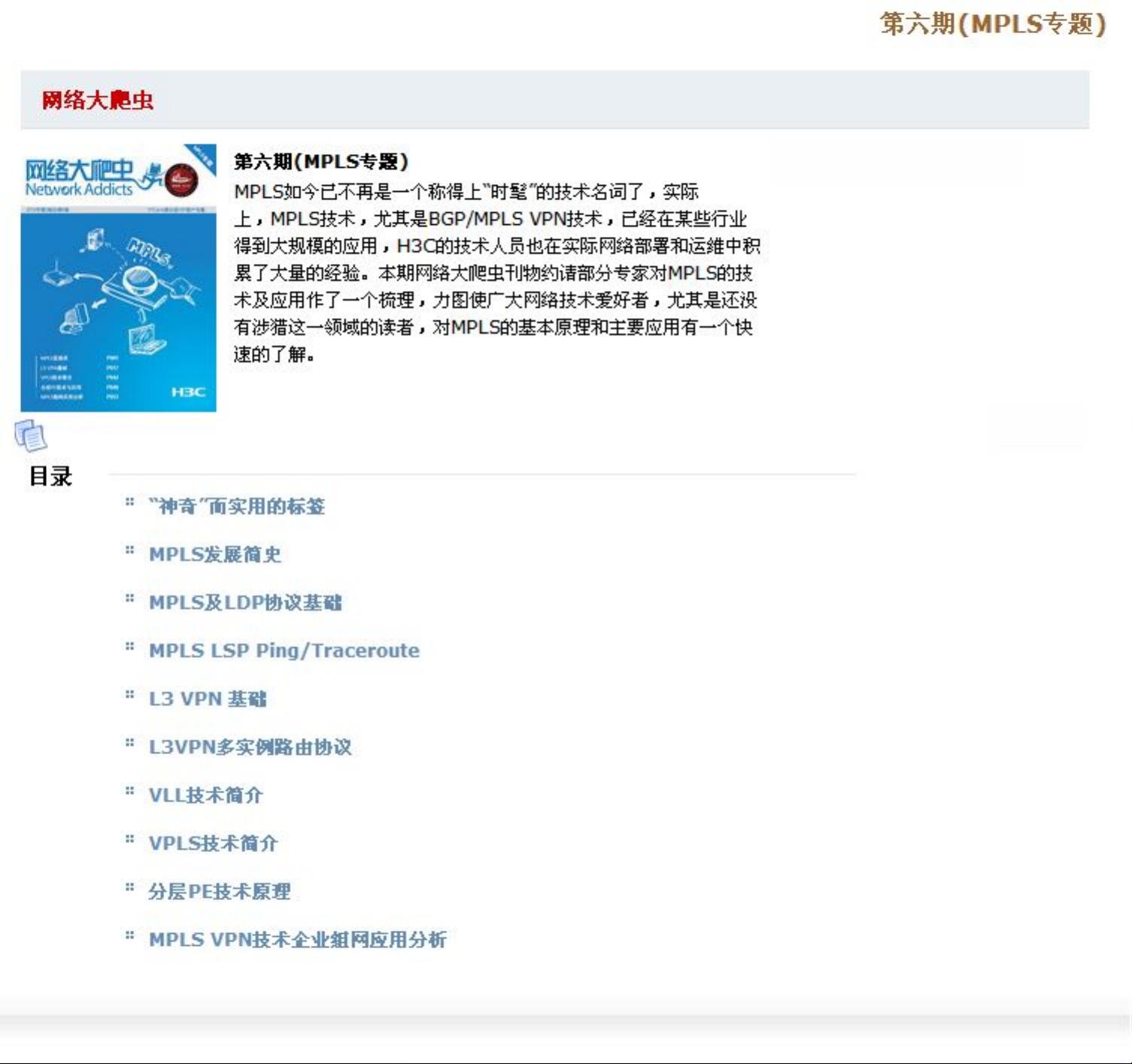The height and width of the screenshot is (1064, 1132).
Task: Open the MPLS发展简史 article link
Action: 214,555
